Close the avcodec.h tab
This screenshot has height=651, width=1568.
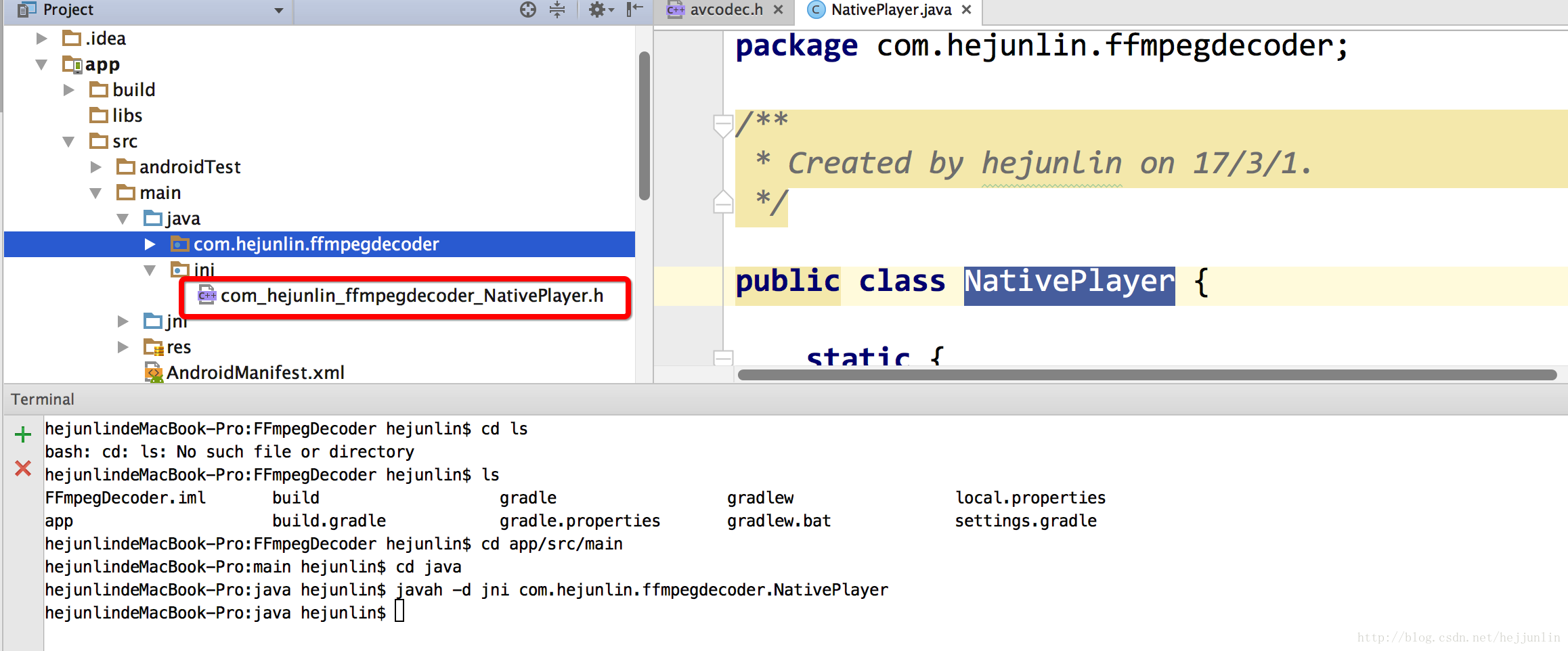778,9
